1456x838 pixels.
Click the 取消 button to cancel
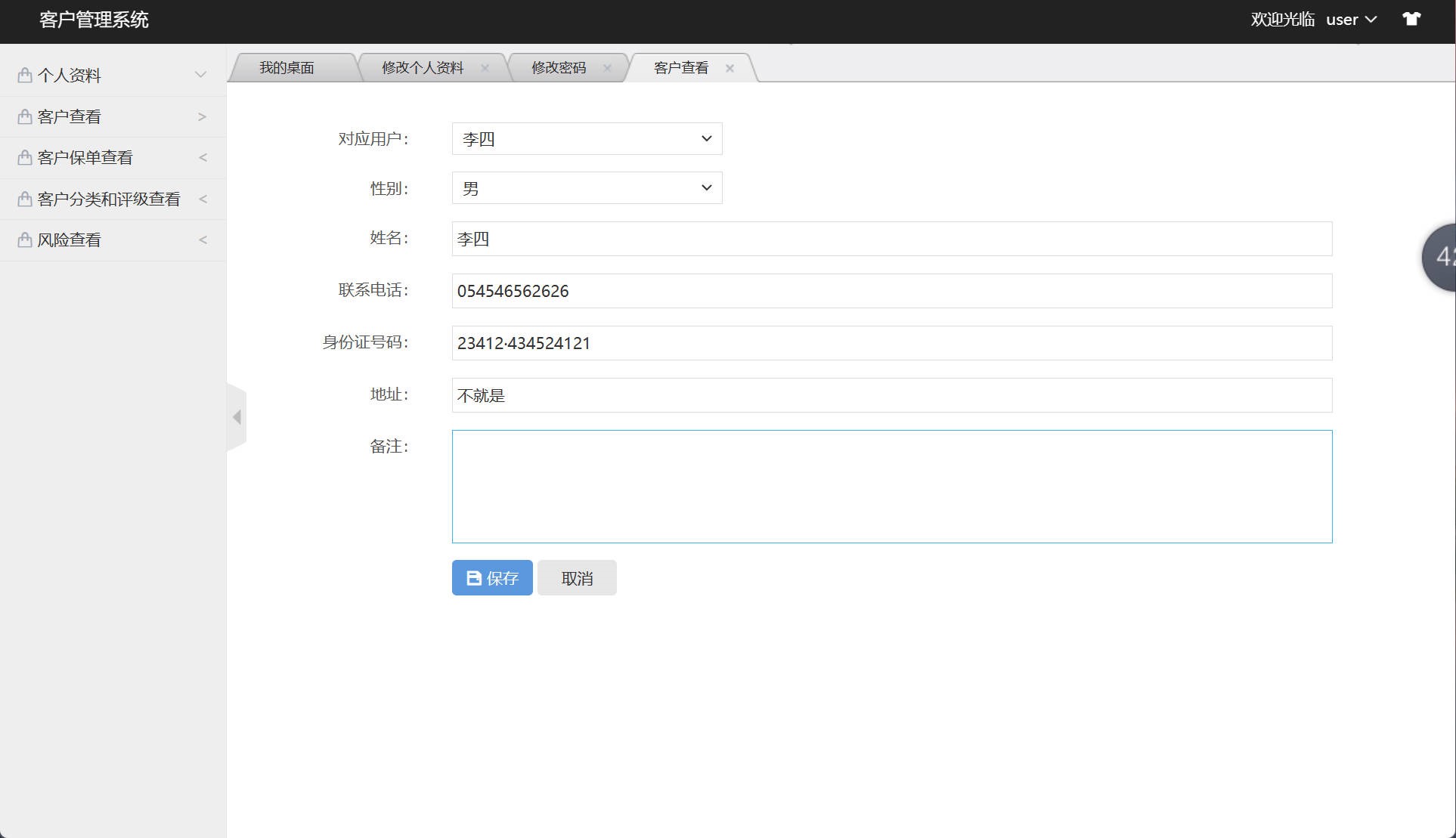click(x=577, y=577)
